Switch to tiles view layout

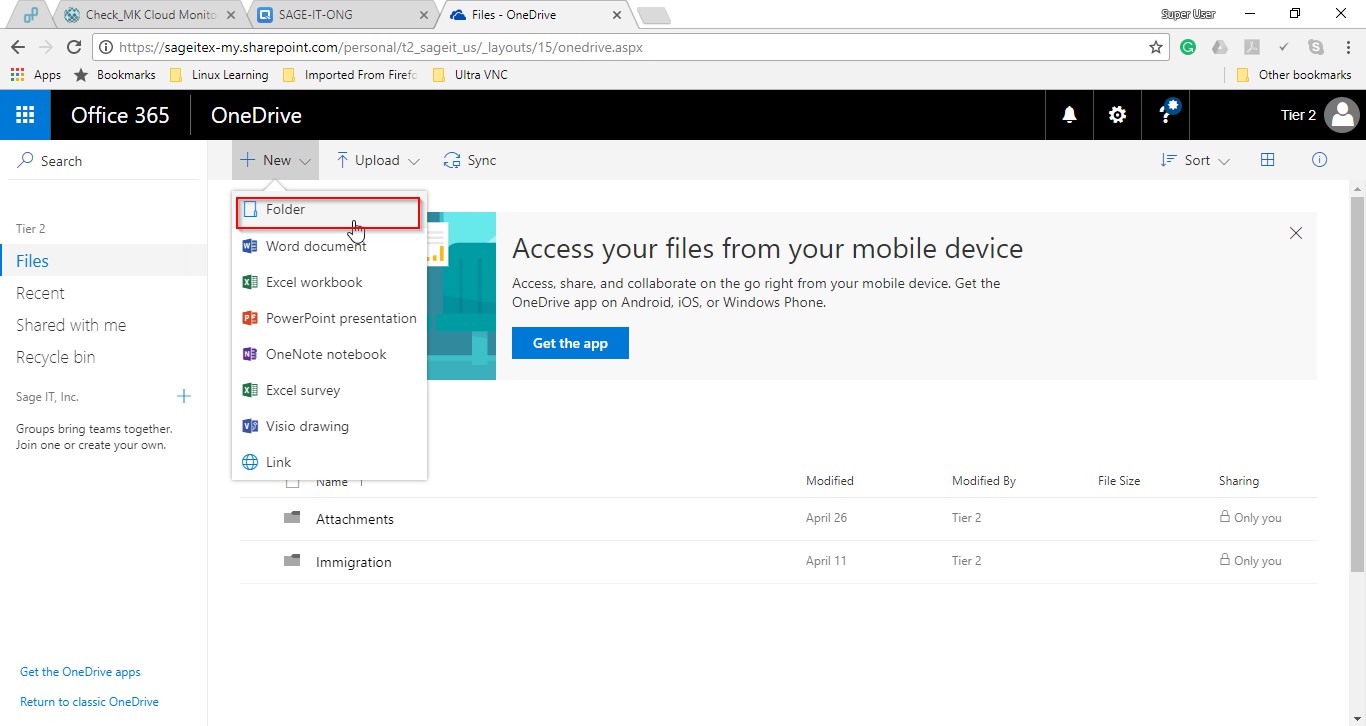pyautogui.click(x=1267, y=160)
